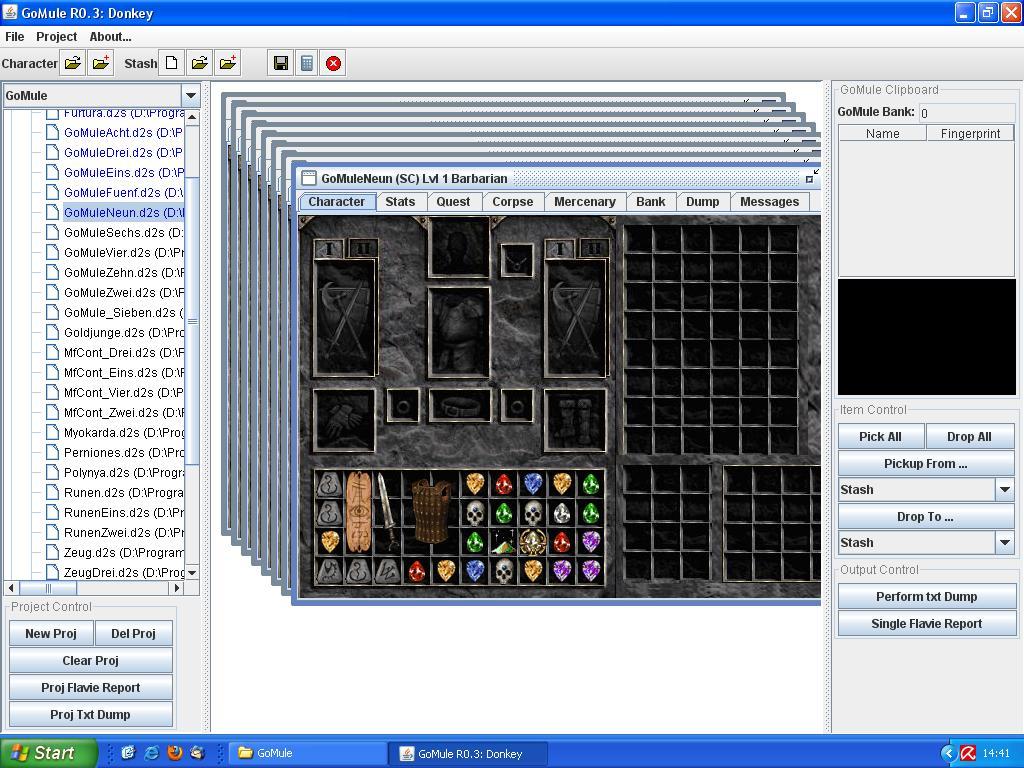
Task: Click the GoMule Bank value field
Action: coord(966,112)
